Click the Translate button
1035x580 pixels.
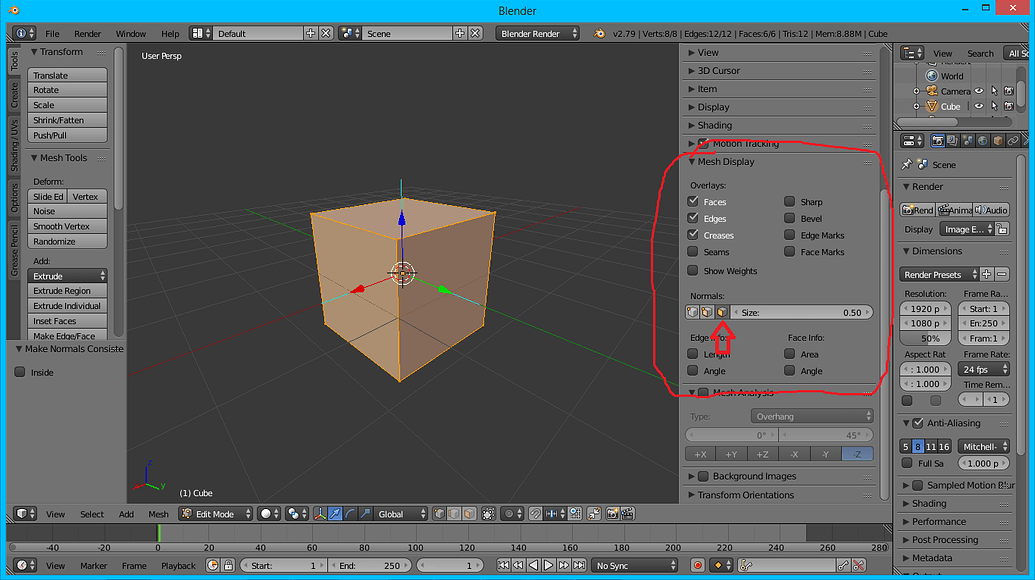coord(67,75)
